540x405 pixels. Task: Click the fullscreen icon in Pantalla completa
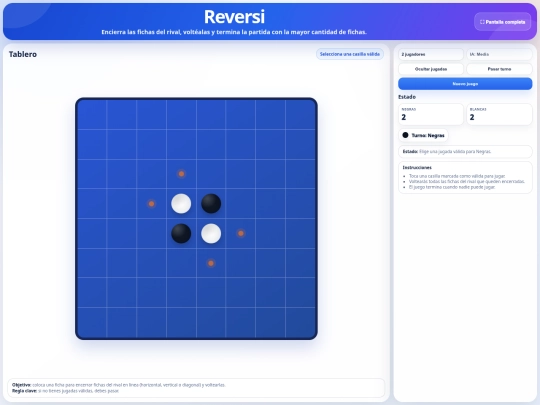pos(482,22)
